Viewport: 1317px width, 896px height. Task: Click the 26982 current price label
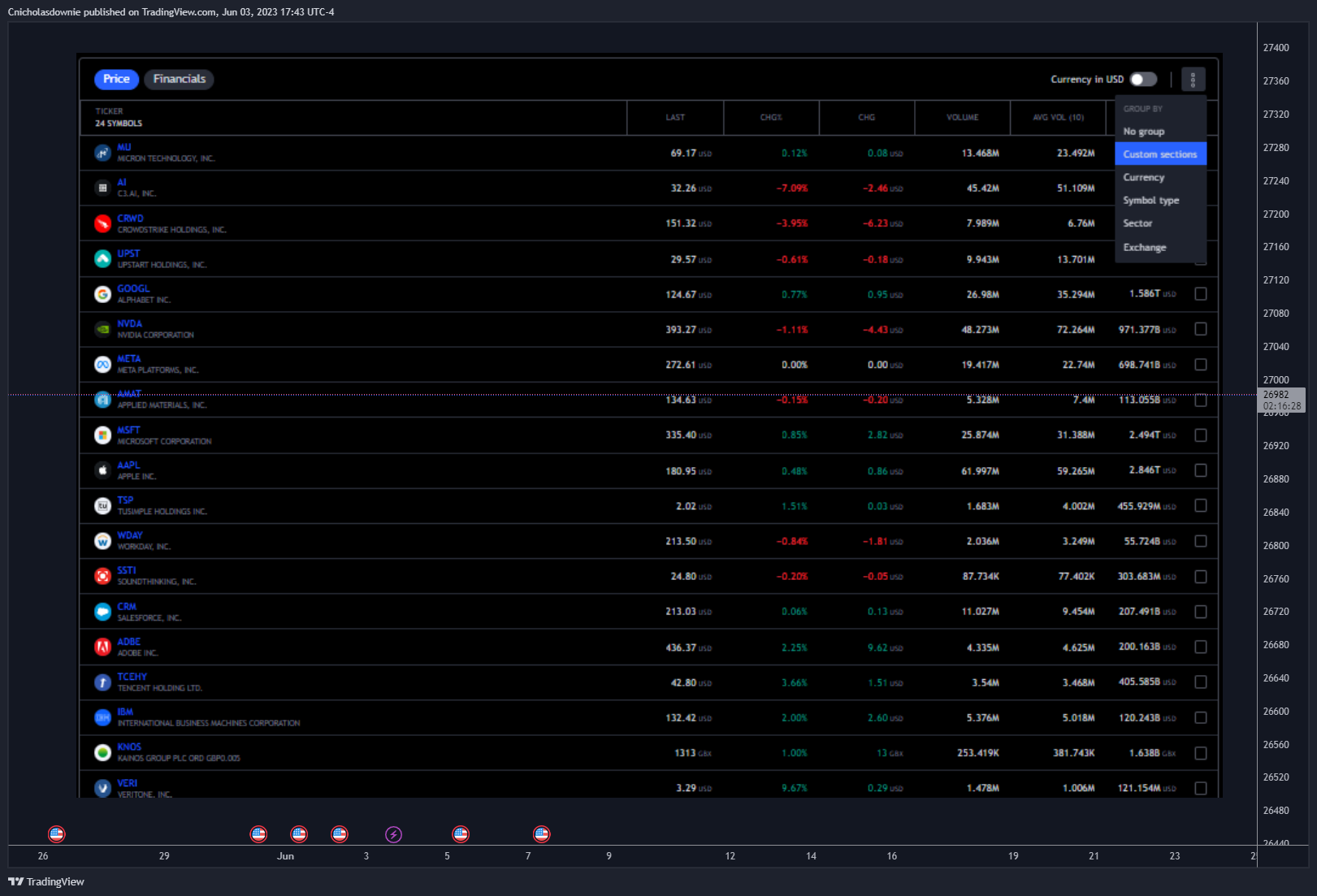pos(1281,400)
